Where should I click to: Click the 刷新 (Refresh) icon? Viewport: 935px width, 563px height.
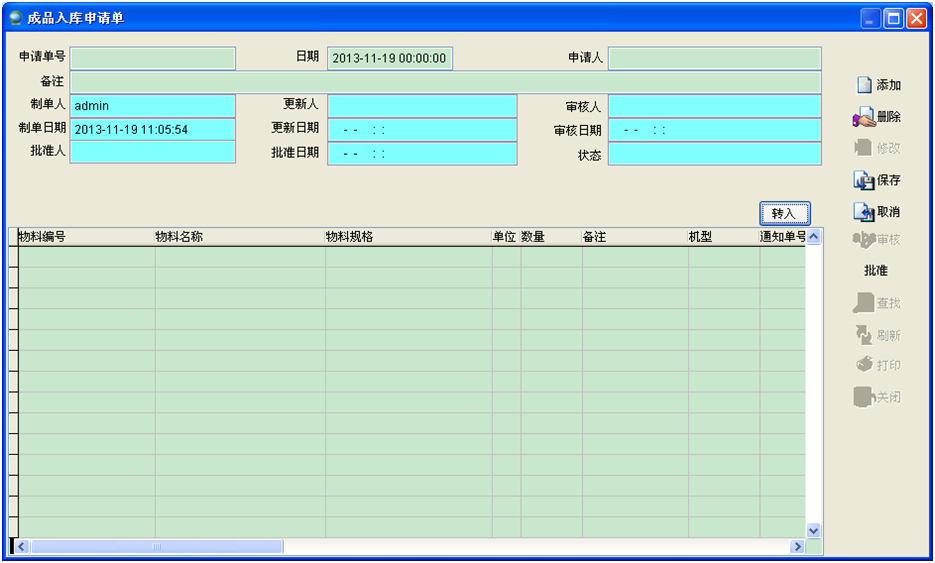(x=864, y=335)
